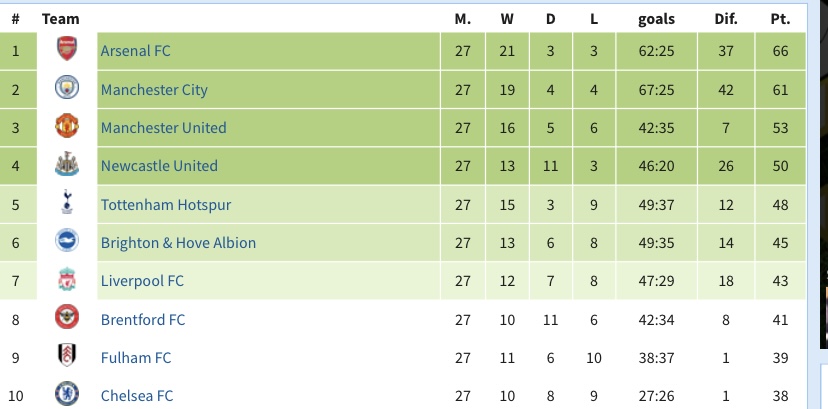Open the Manchester City team link
Image resolution: width=828 pixels, height=409 pixels.
[154, 90]
